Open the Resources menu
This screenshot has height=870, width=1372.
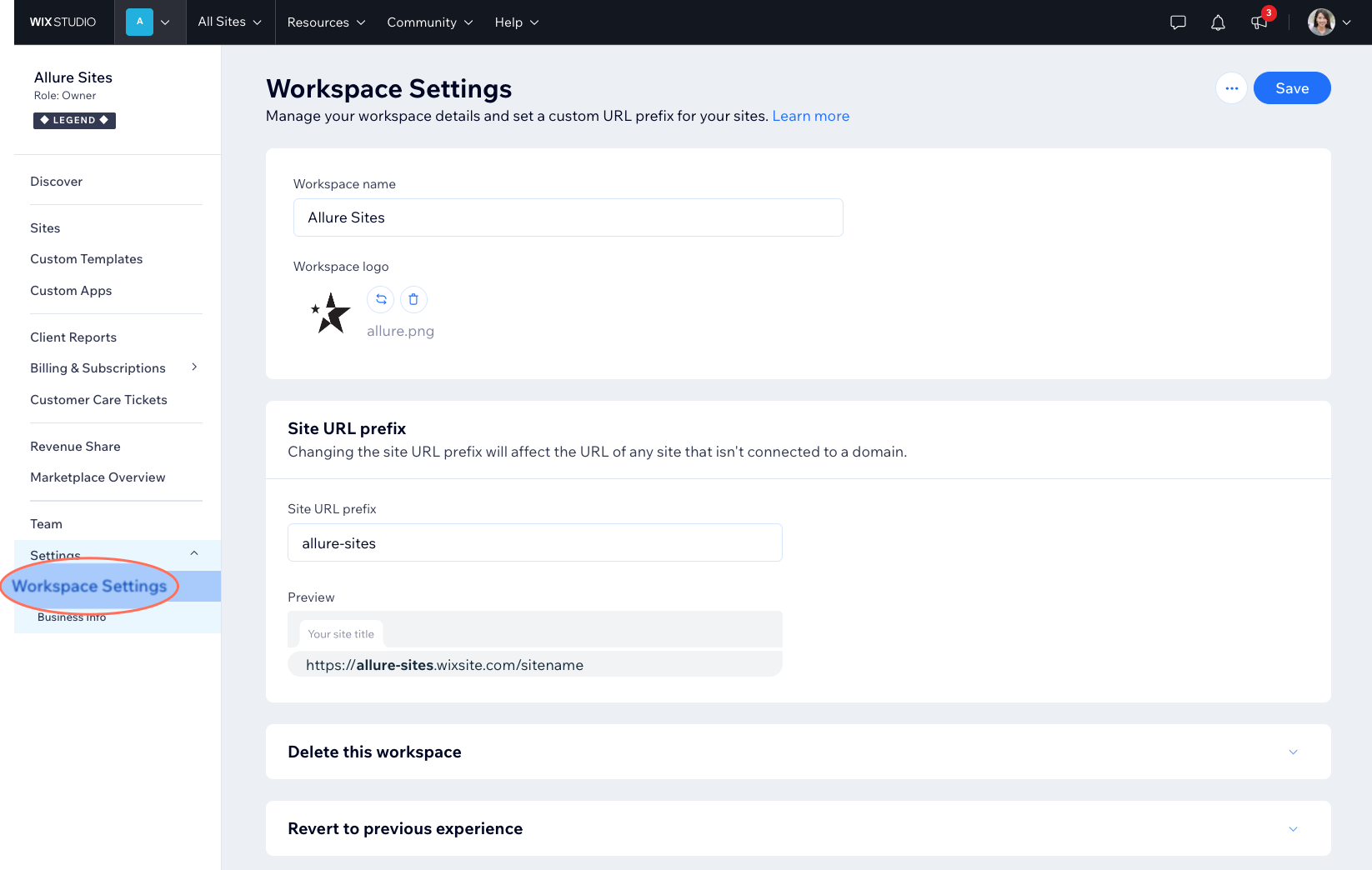click(326, 22)
